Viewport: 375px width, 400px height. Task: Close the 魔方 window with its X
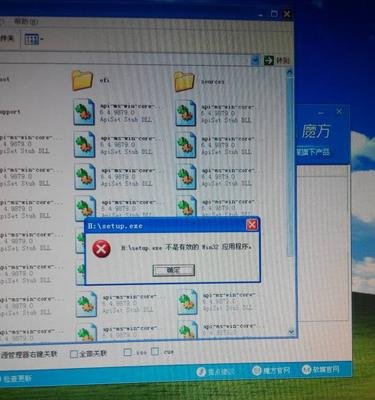click(339, 111)
